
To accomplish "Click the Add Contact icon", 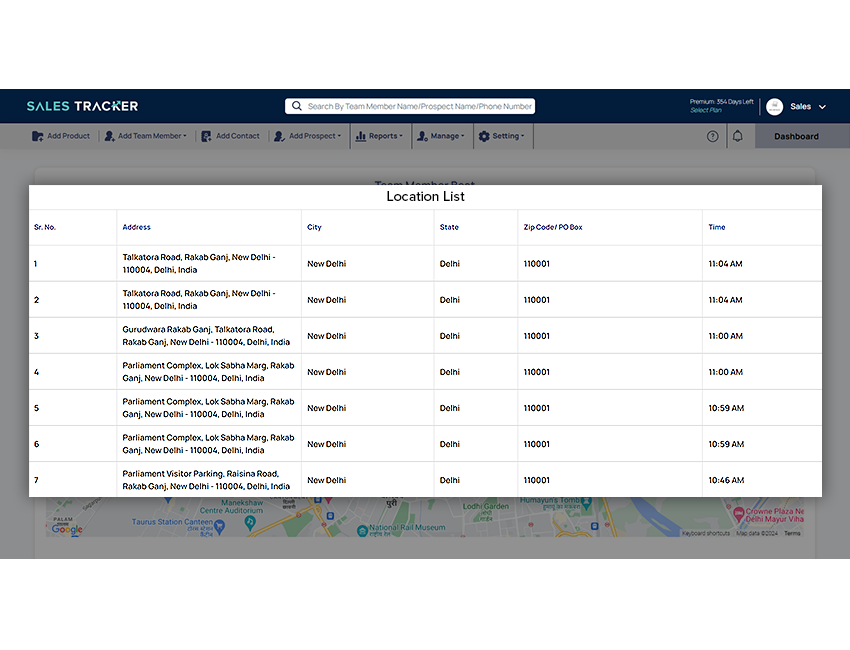I will (205, 136).
